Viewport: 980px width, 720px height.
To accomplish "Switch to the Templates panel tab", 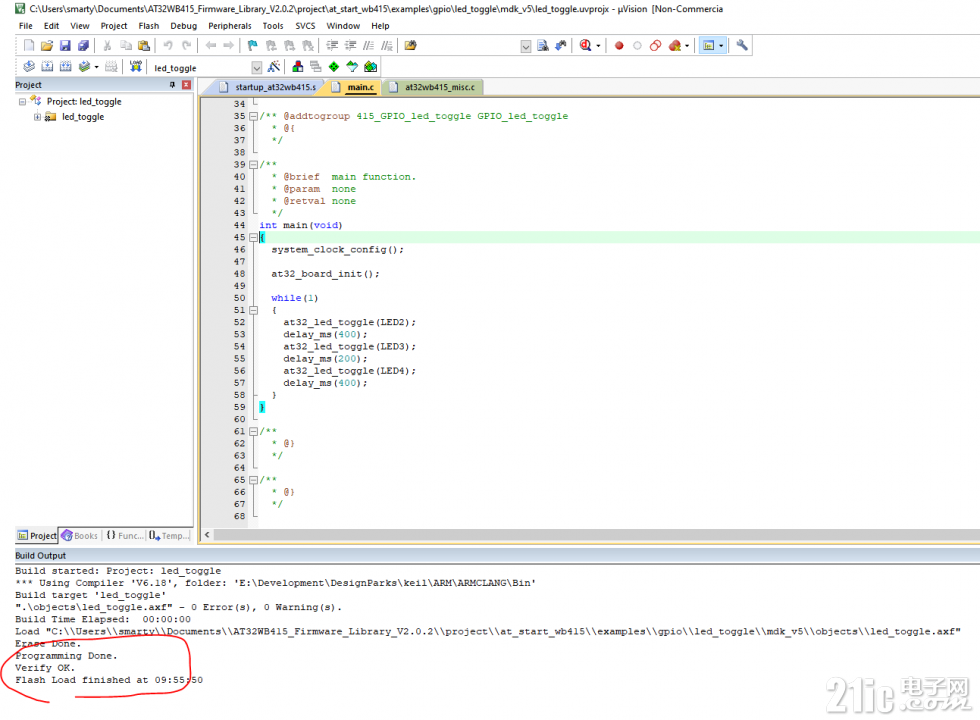I will (x=169, y=536).
